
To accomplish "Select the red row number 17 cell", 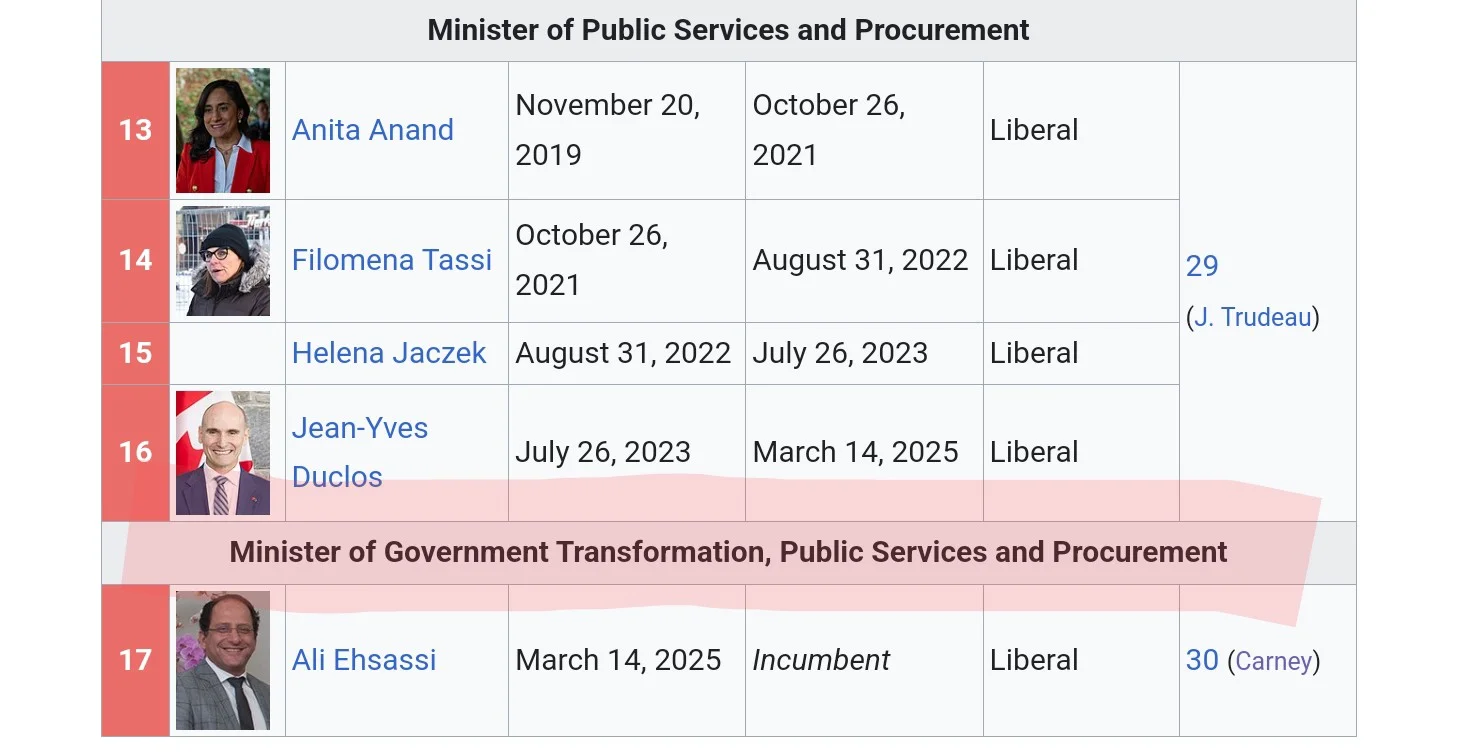I will point(135,660).
